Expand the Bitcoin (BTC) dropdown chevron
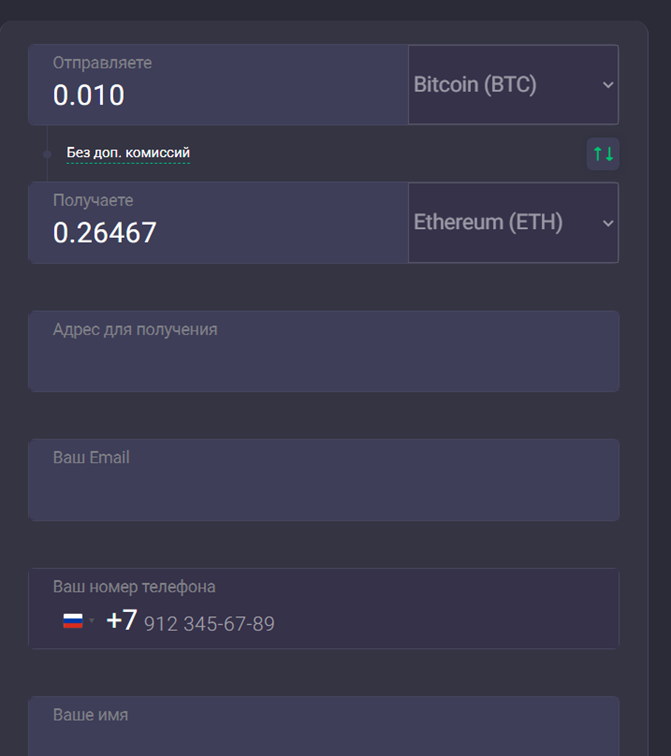 point(608,85)
